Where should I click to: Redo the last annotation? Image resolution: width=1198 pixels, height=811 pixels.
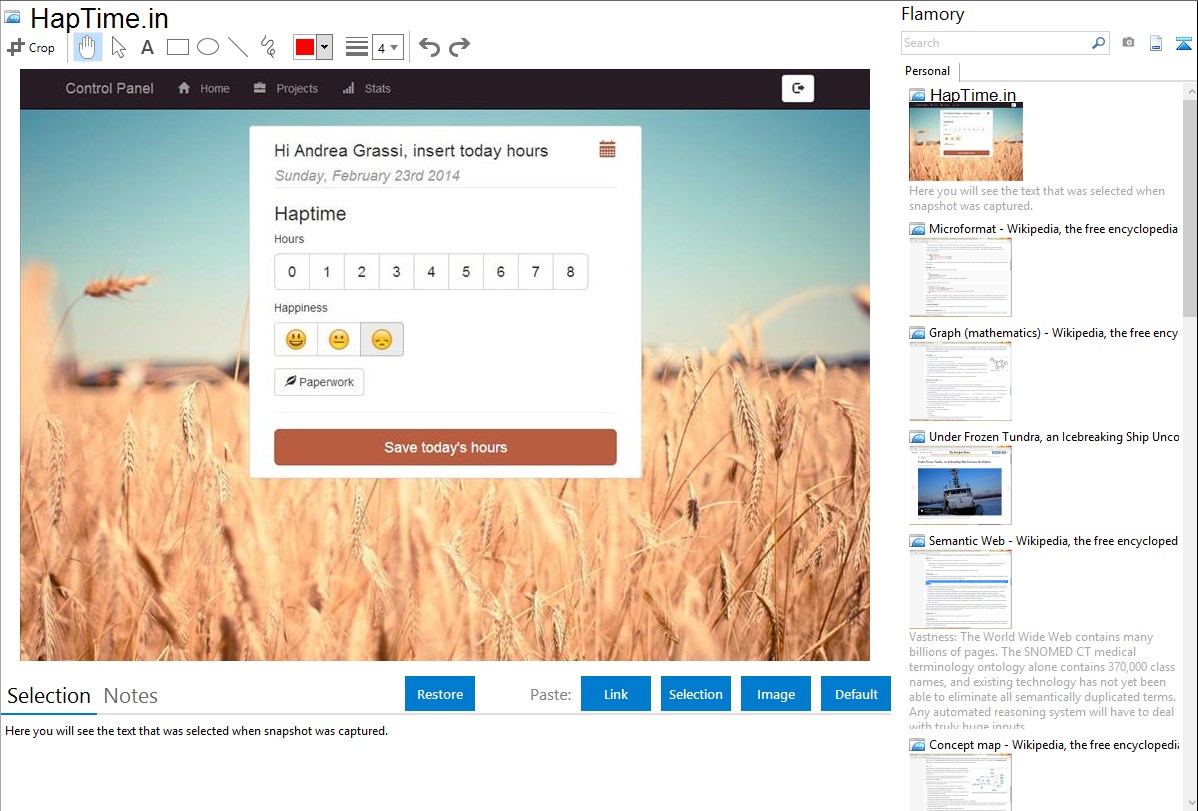tap(459, 47)
